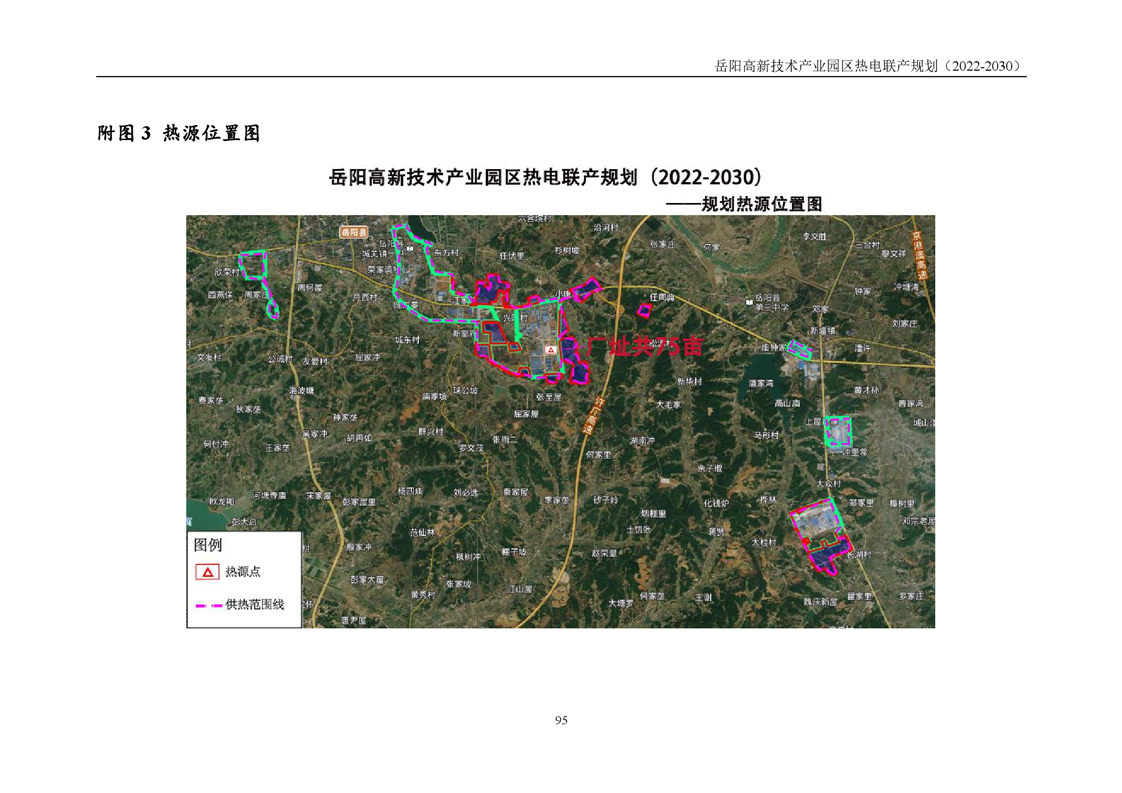Click the red 厂址共75亩 annotation text
The image size is (1122, 793).
(645, 347)
